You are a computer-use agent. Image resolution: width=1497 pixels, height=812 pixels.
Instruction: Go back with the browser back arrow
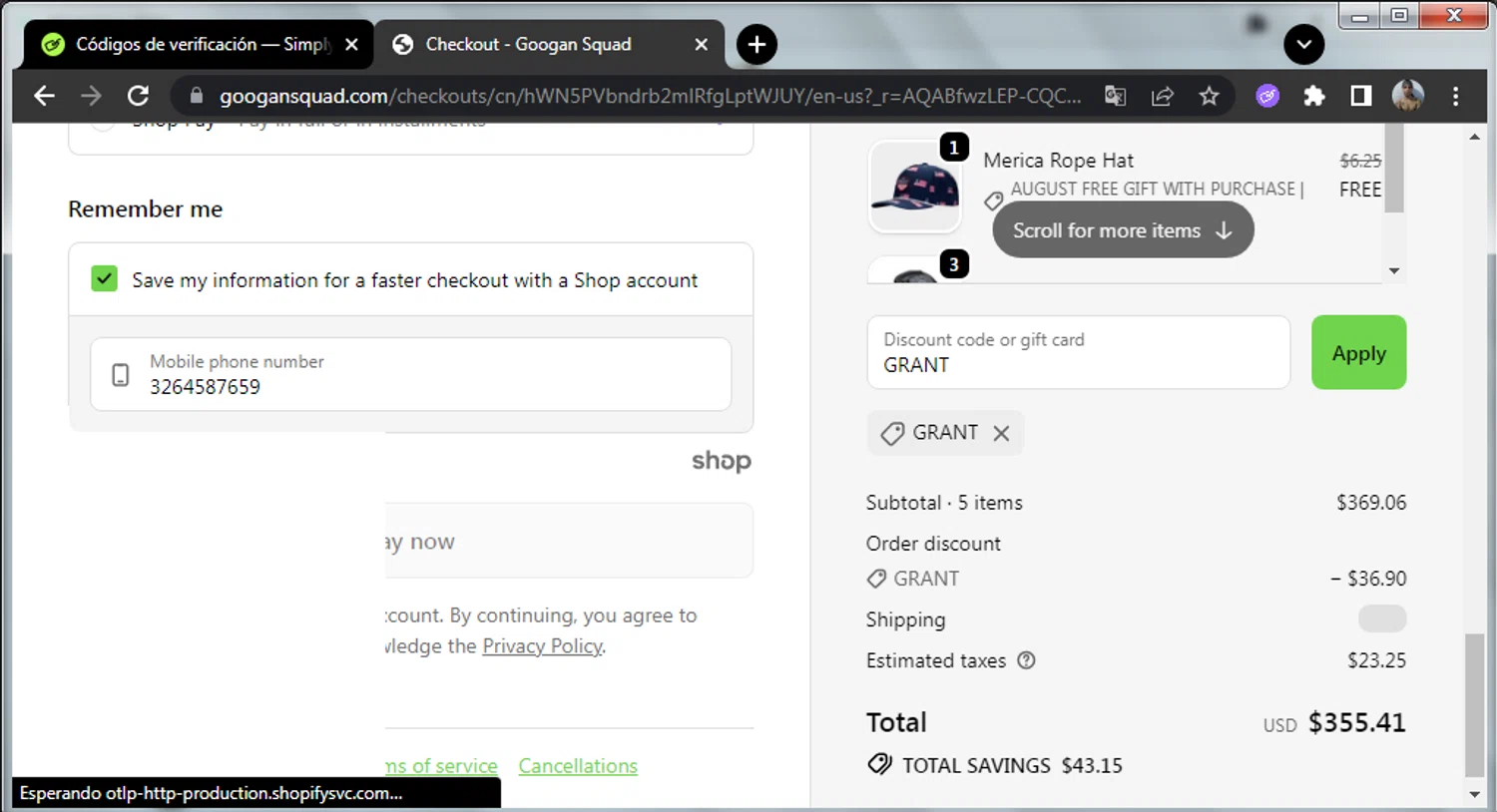[x=44, y=96]
